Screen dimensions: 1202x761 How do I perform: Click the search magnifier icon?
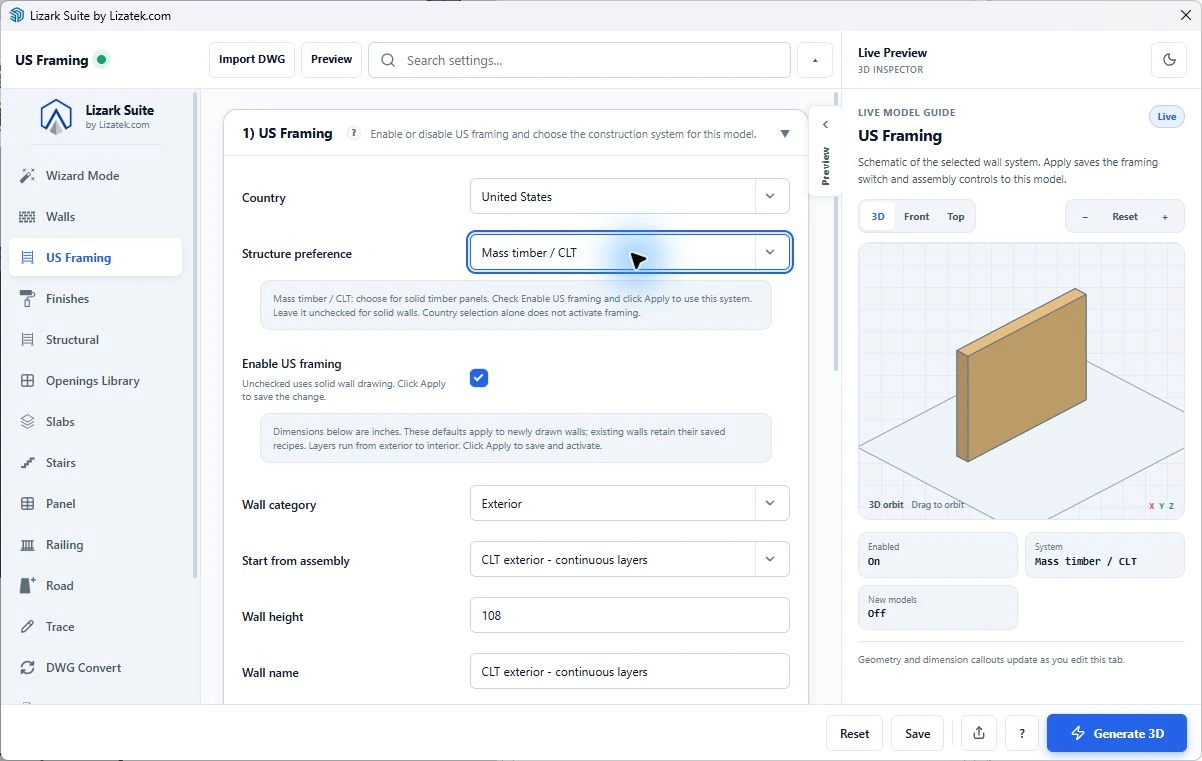(x=388, y=60)
